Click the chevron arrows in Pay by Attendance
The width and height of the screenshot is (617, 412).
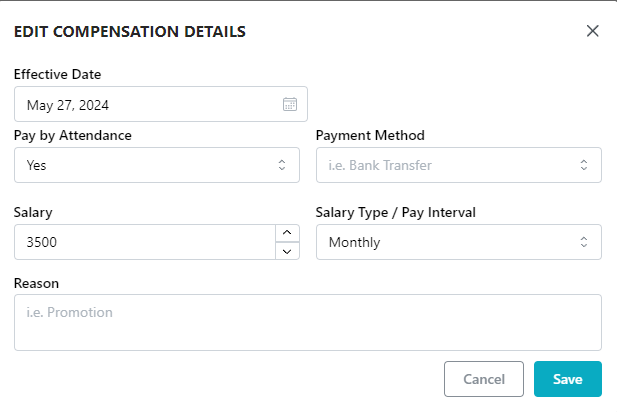click(282, 165)
